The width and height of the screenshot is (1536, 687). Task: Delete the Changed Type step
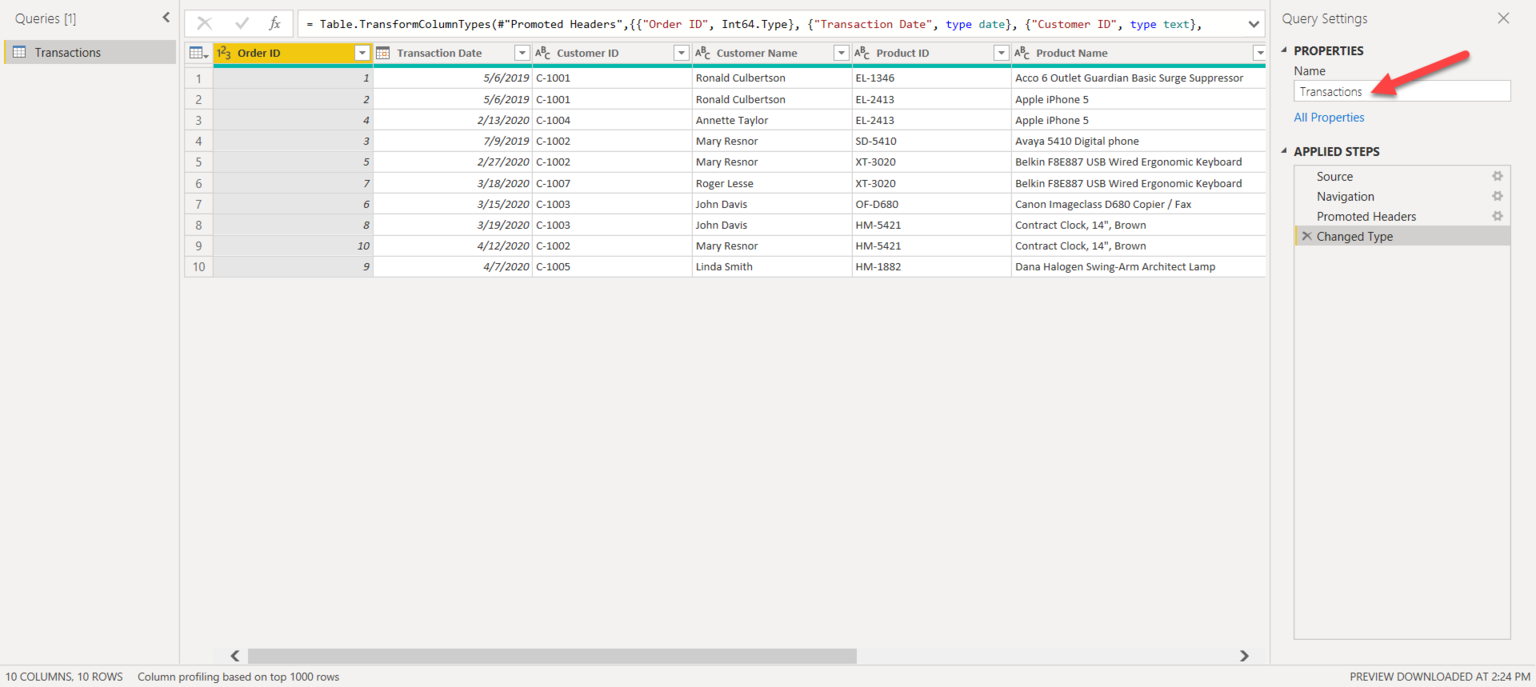pyautogui.click(x=1306, y=237)
